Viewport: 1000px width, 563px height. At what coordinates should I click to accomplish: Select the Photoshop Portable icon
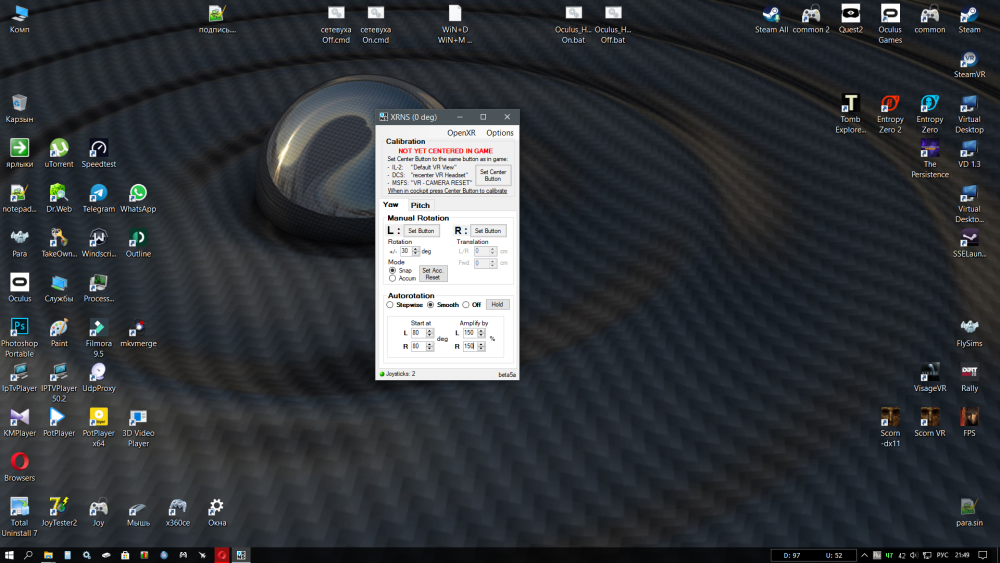pos(19,338)
